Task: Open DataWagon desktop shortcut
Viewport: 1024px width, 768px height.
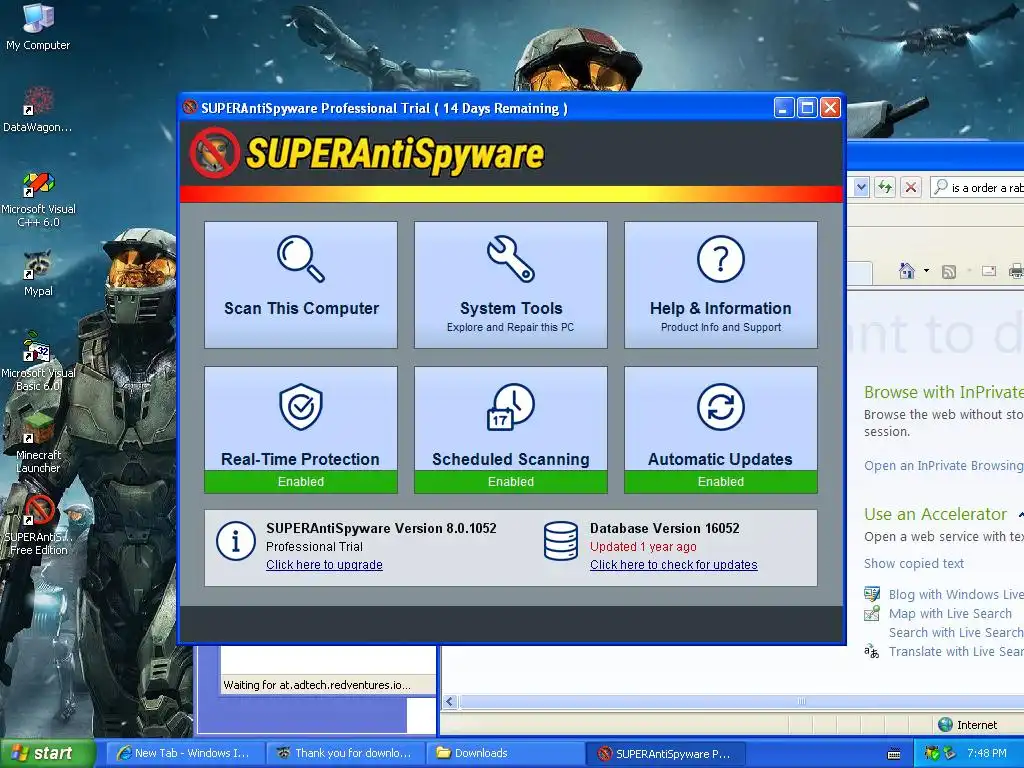Action: 38,110
